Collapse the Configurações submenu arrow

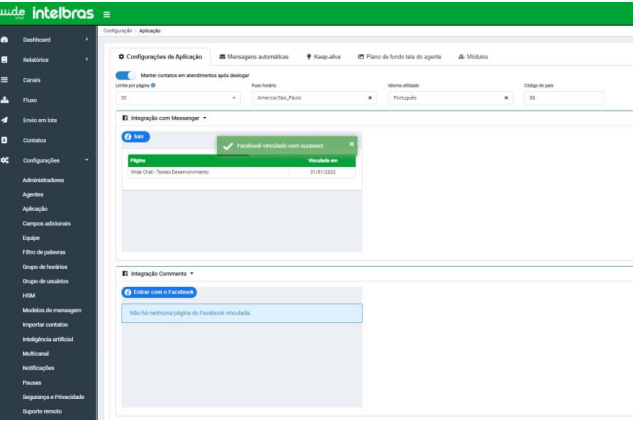pos(87,160)
